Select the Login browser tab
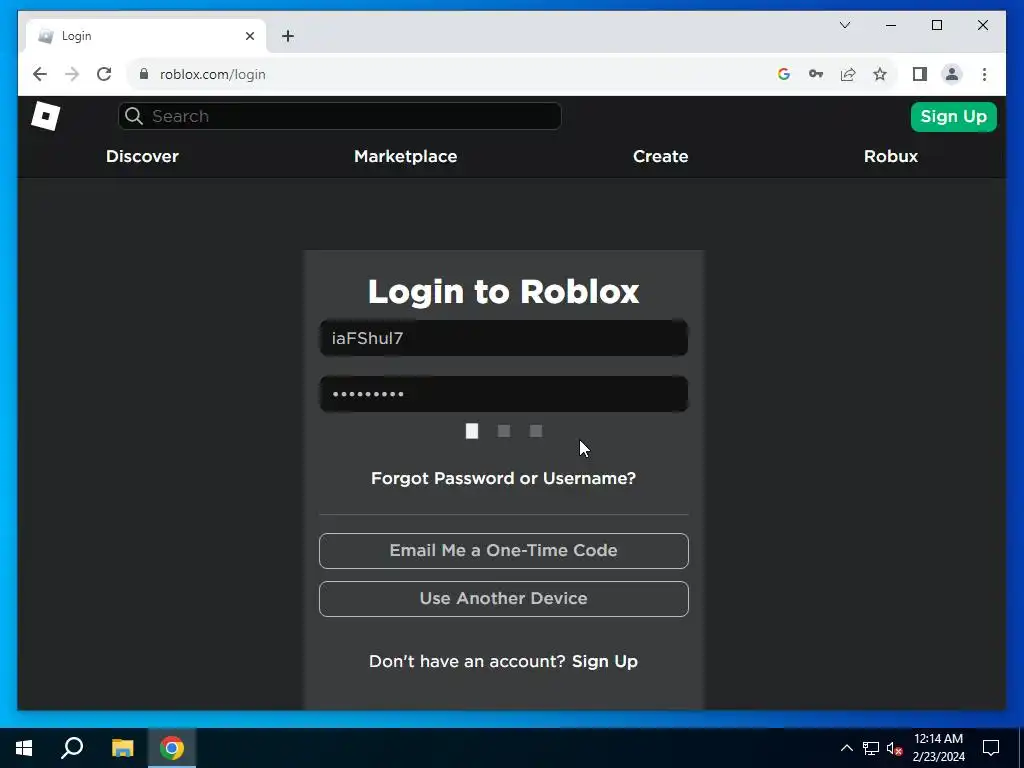 [146, 36]
